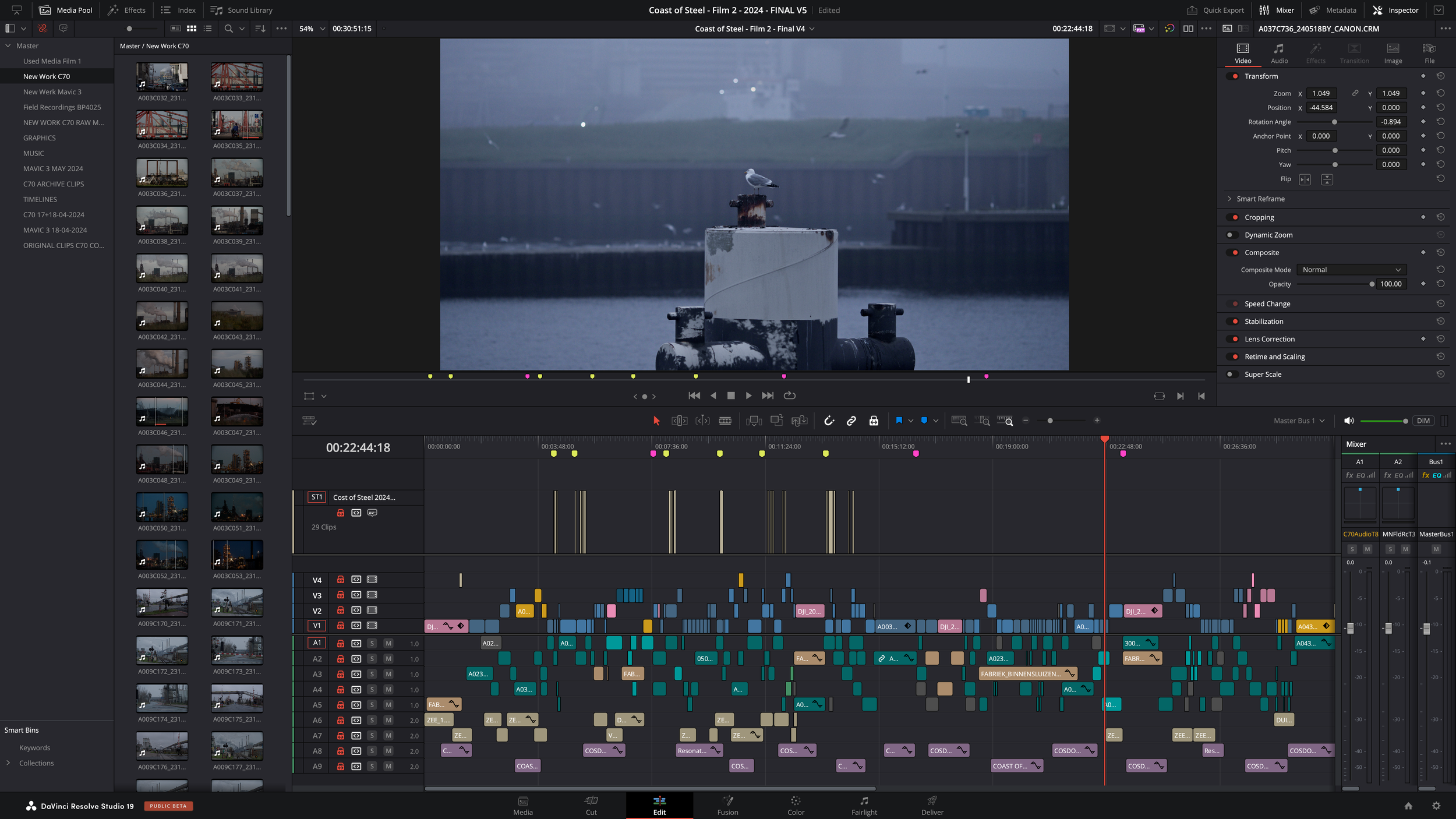Expand the Smart Reframe section
The image size is (1456, 819).
pyautogui.click(x=1229, y=199)
